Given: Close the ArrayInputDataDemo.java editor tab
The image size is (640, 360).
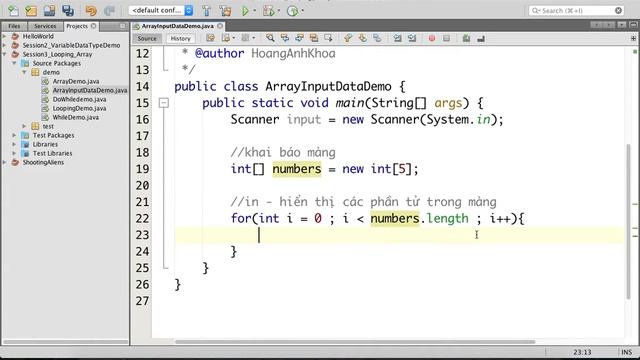Looking at the screenshot, I should point(220,26).
